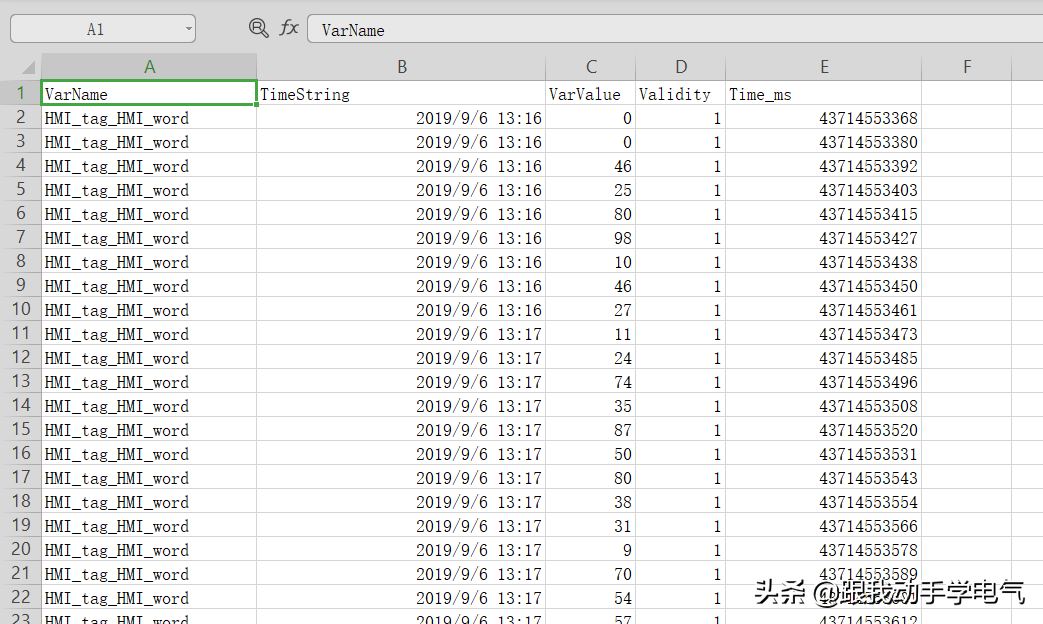Click the TimeString header cell
The image size is (1043, 624).
click(401, 94)
